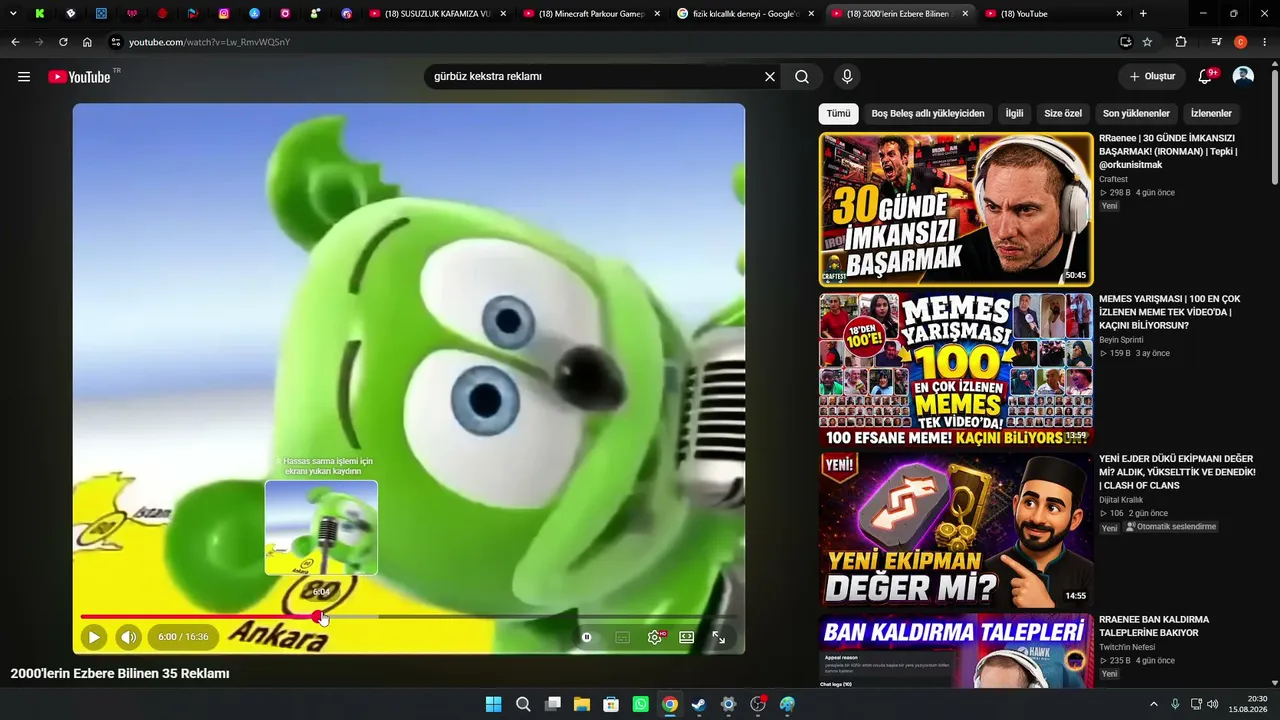Image resolution: width=1280 pixels, height=720 pixels.
Task: Visit the Twitch'in Nefesi channel
Action: [x=1127, y=647]
